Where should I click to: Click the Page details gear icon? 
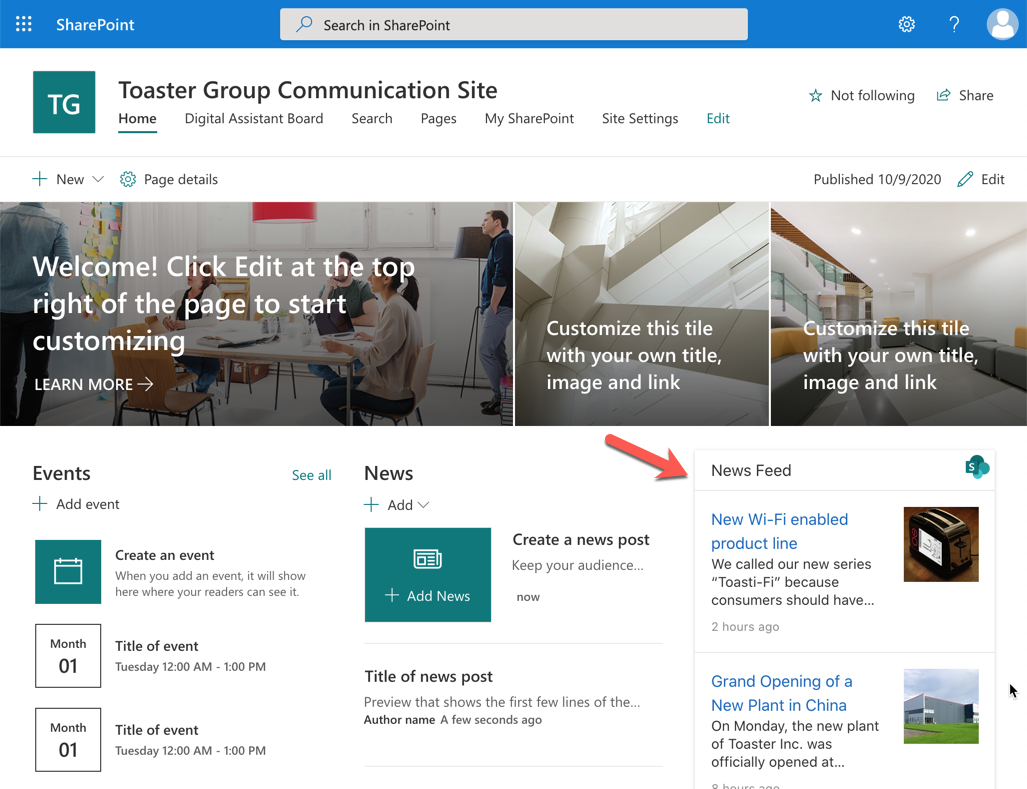128,179
